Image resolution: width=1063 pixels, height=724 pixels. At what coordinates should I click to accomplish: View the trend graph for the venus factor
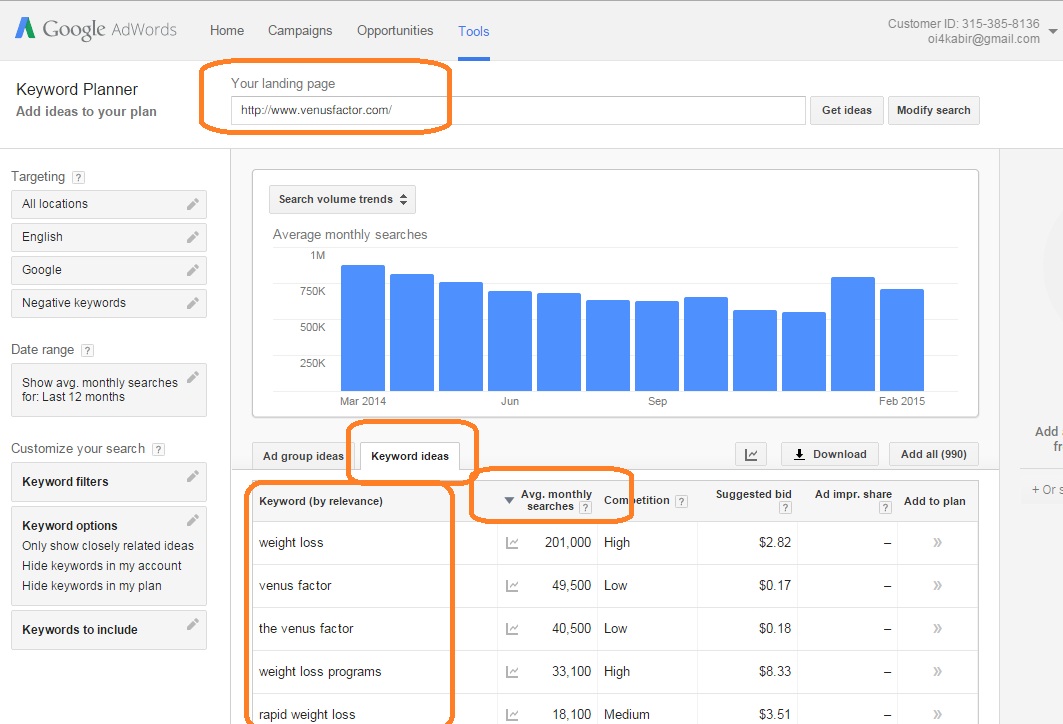click(512, 629)
